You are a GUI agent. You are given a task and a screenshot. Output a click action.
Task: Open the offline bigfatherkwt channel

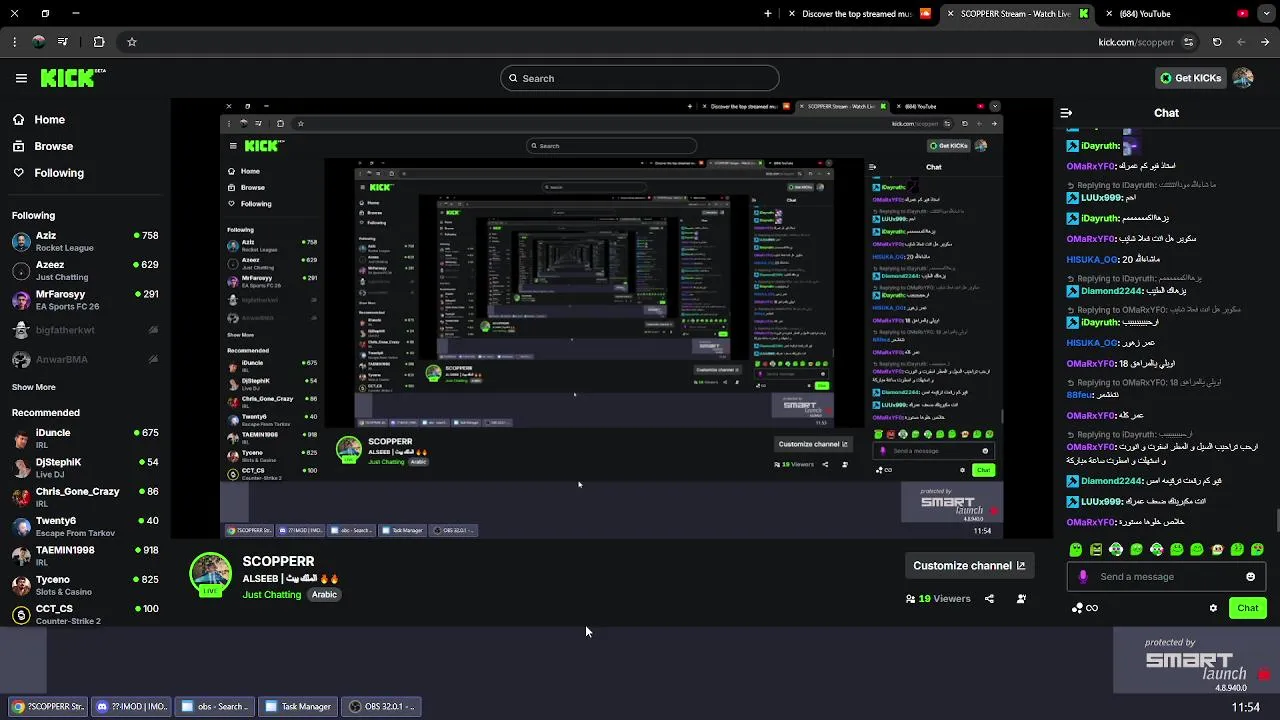coord(85,330)
